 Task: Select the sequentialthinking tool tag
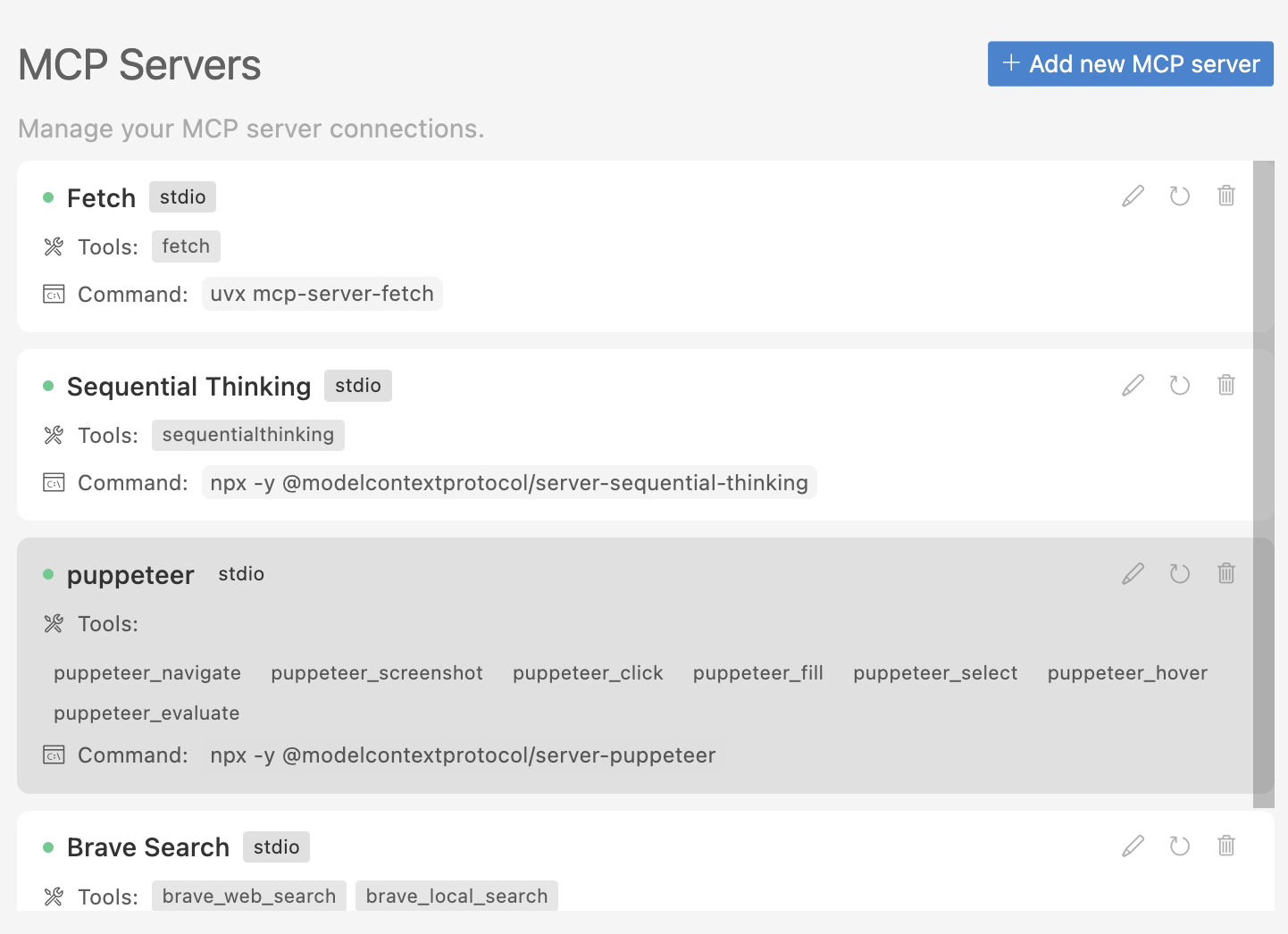click(x=248, y=435)
